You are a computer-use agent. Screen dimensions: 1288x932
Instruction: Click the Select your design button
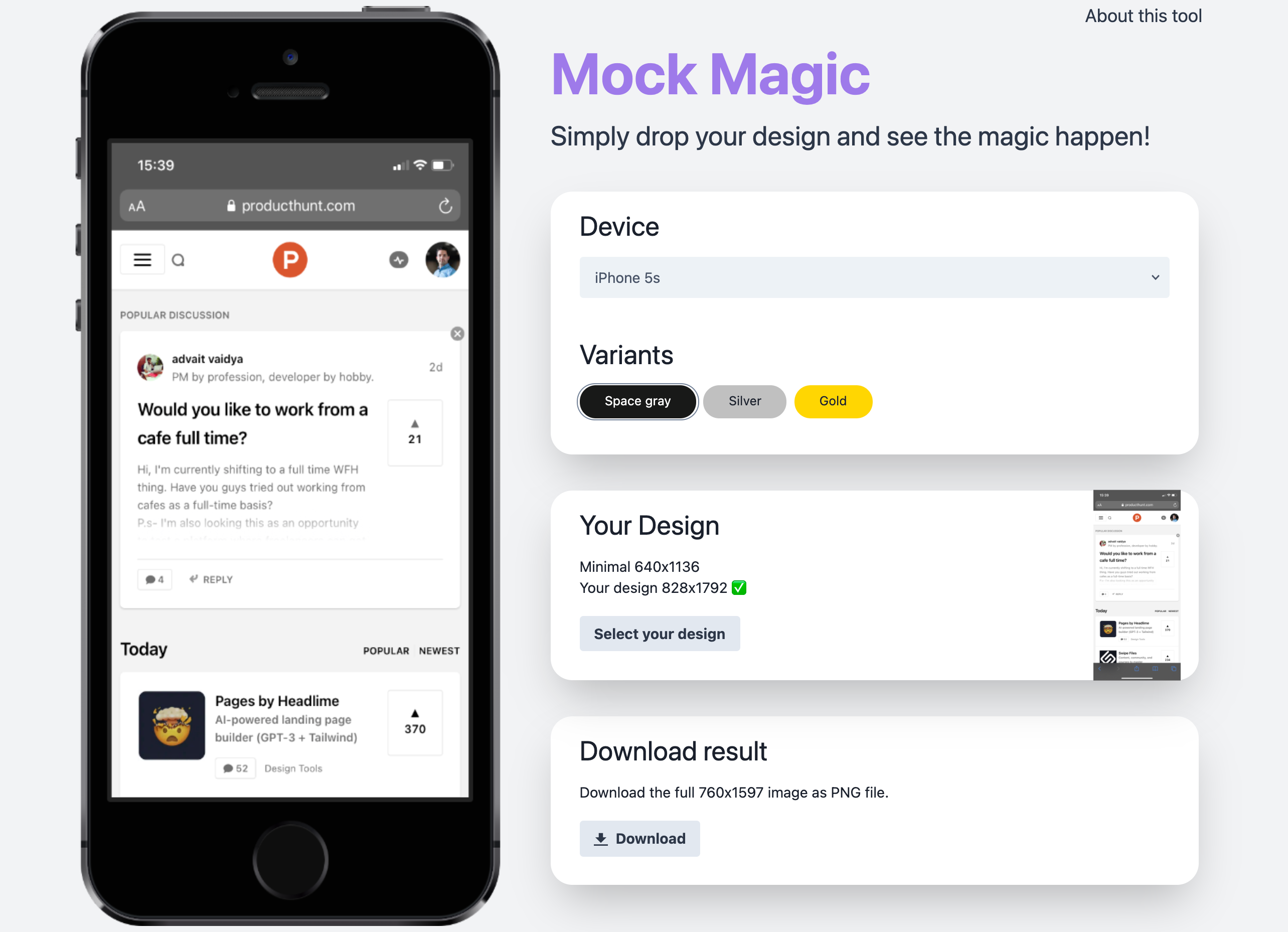coord(659,632)
